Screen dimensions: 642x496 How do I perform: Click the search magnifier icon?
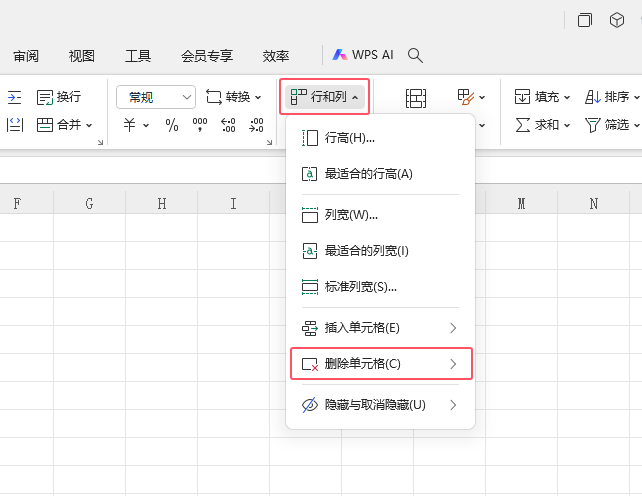point(416,56)
